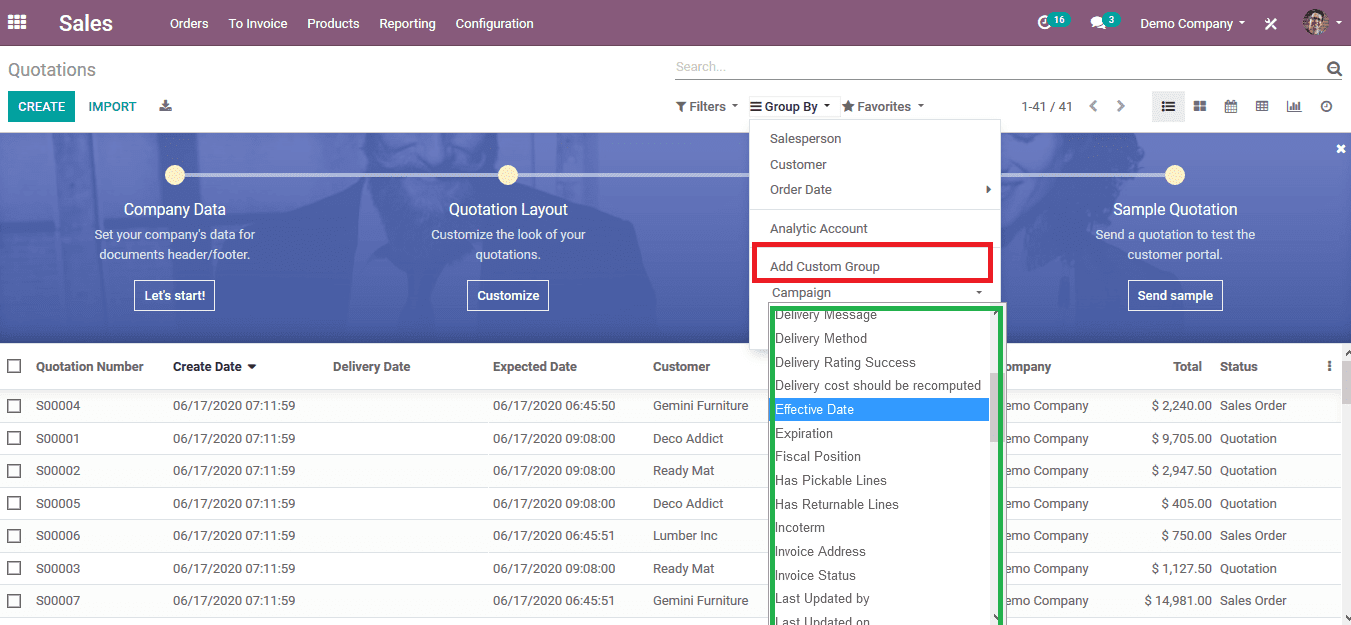The height and width of the screenshot is (625, 1351).
Task: Switch to pivot table view
Action: (1262, 106)
